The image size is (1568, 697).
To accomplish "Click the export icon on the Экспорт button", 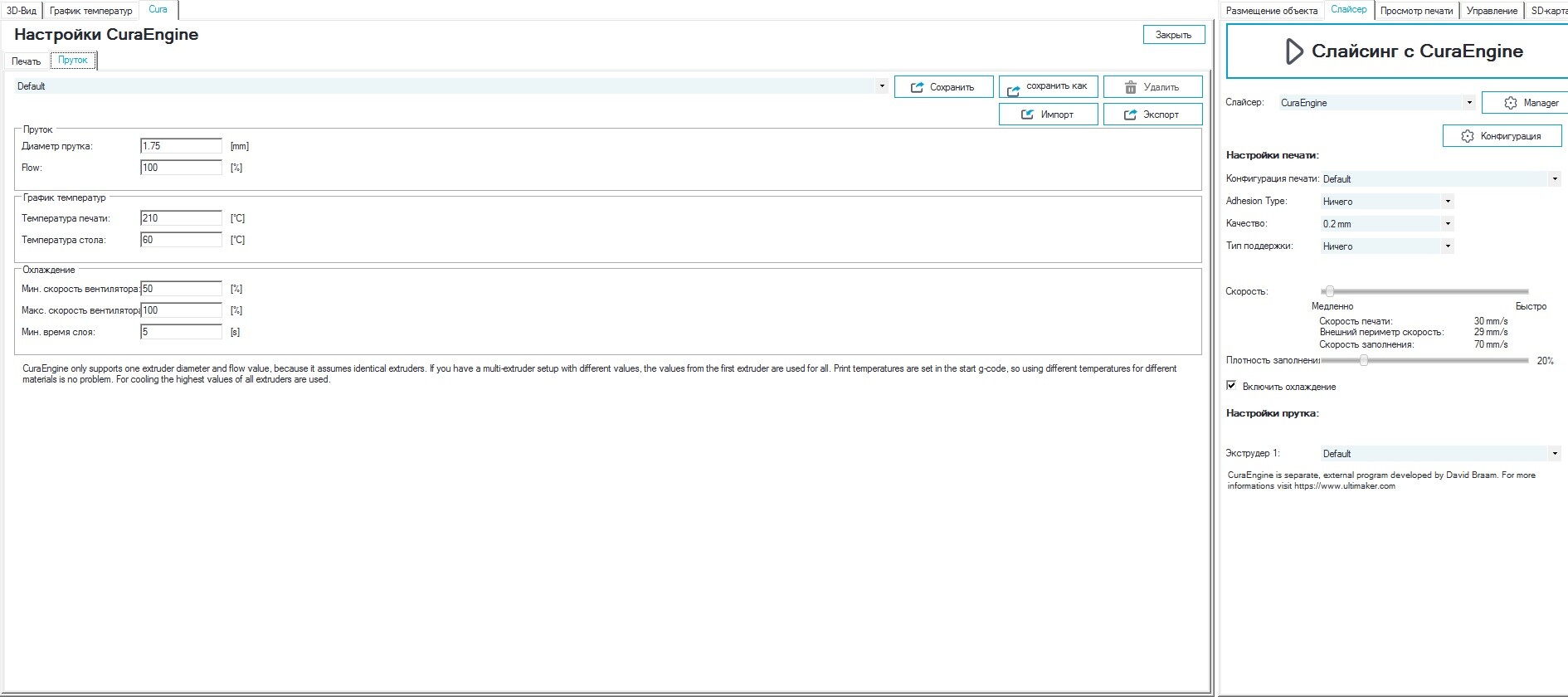I will coord(1130,115).
